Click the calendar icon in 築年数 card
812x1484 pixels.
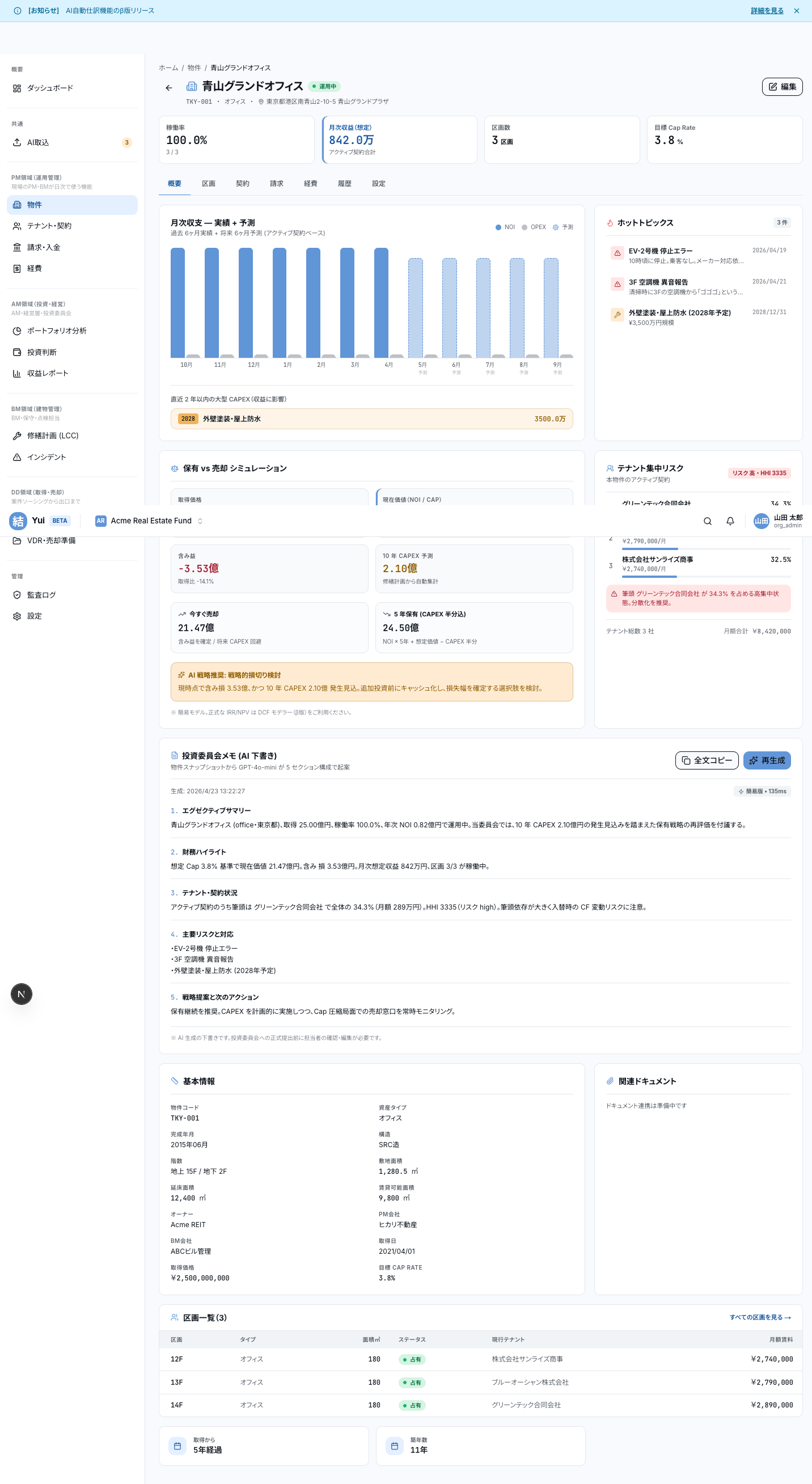pyautogui.click(x=394, y=1445)
